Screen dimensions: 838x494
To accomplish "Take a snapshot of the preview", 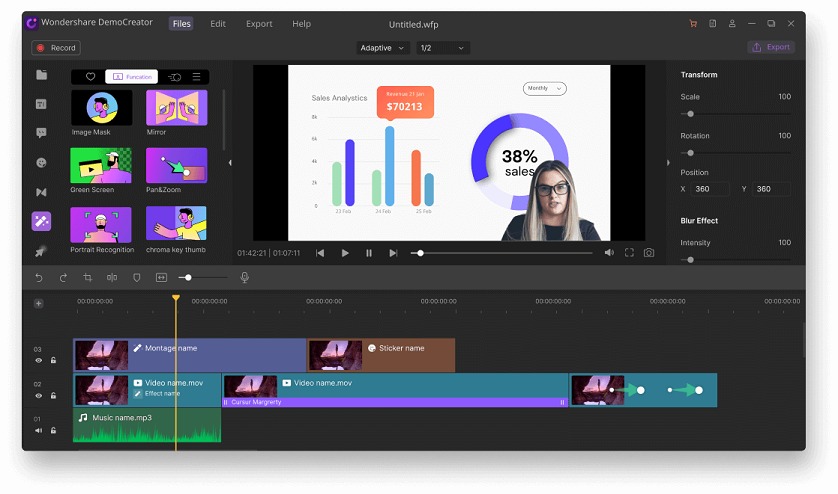I will pos(649,253).
